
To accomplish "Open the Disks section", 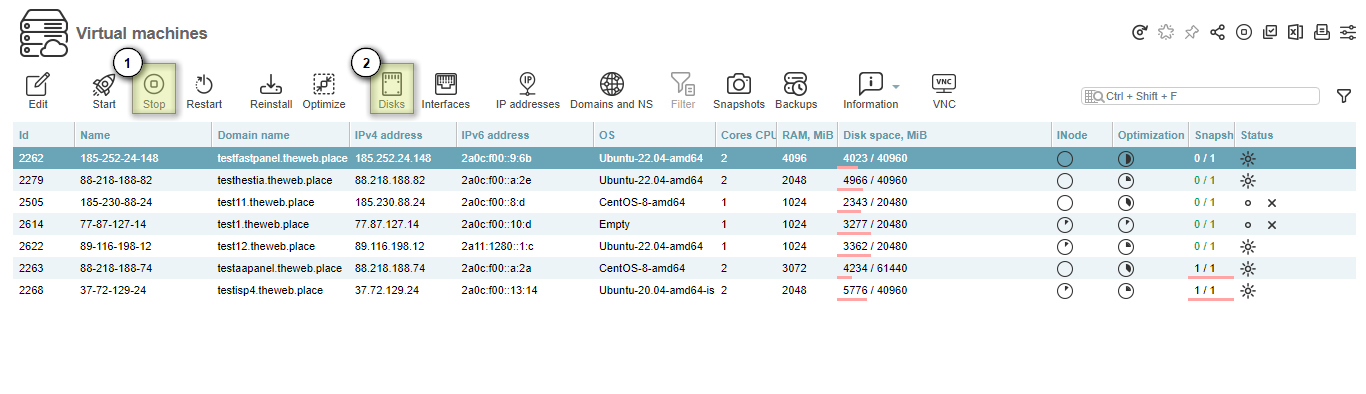I will click(x=392, y=89).
